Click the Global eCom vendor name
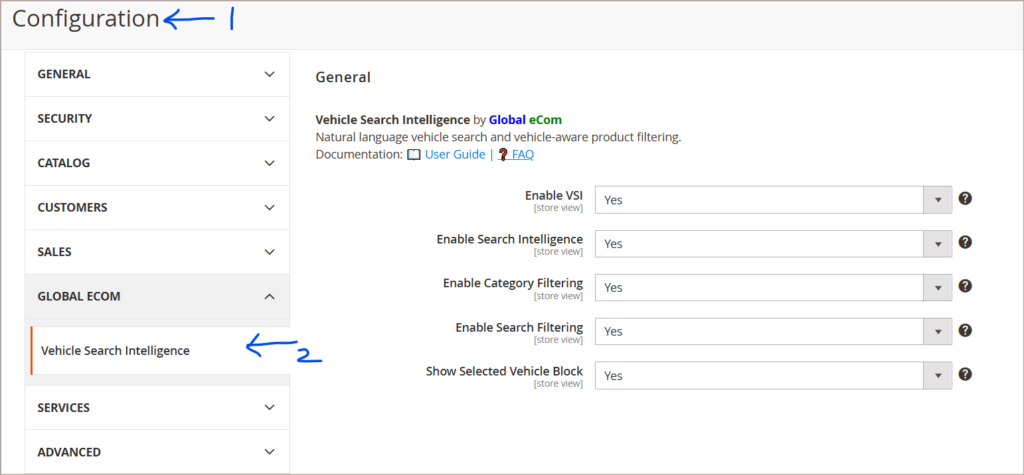Viewport: 1024px width, 475px height. click(525, 120)
